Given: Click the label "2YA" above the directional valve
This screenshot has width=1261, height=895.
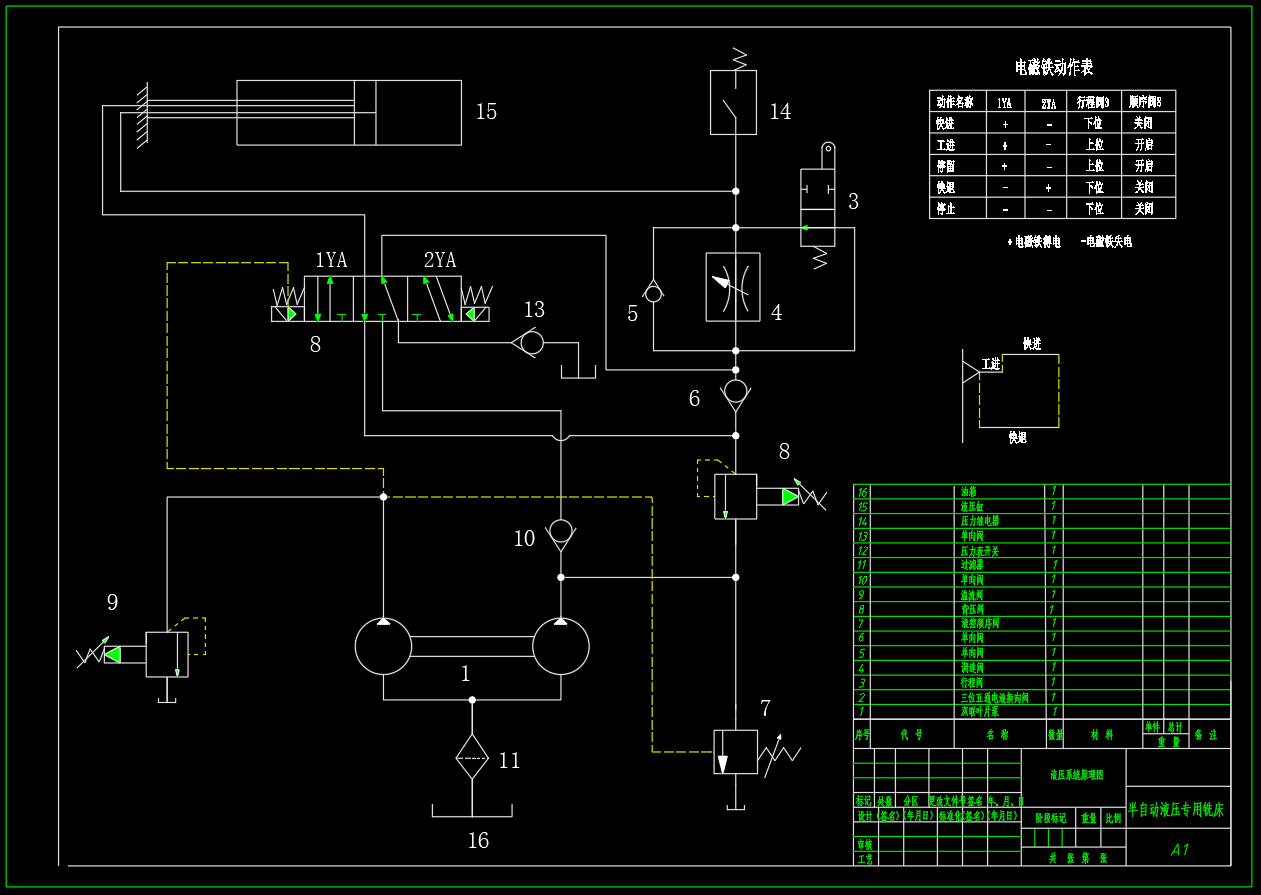Looking at the screenshot, I should click(x=439, y=260).
